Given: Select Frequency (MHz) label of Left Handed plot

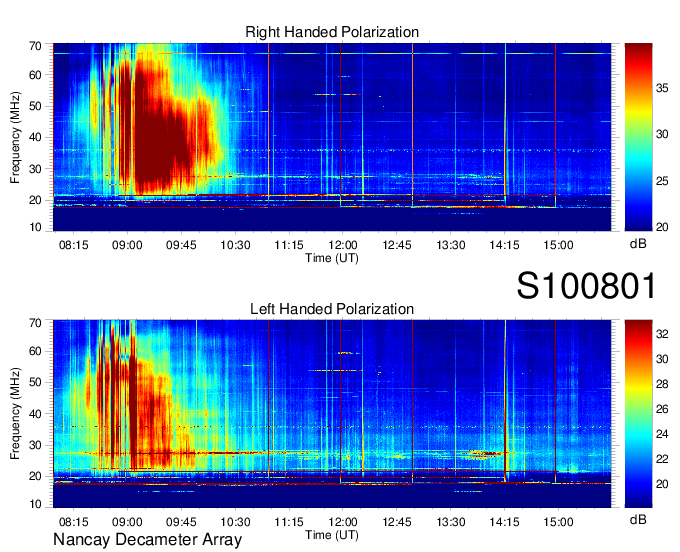Looking at the screenshot, I should (x=15, y=414).
